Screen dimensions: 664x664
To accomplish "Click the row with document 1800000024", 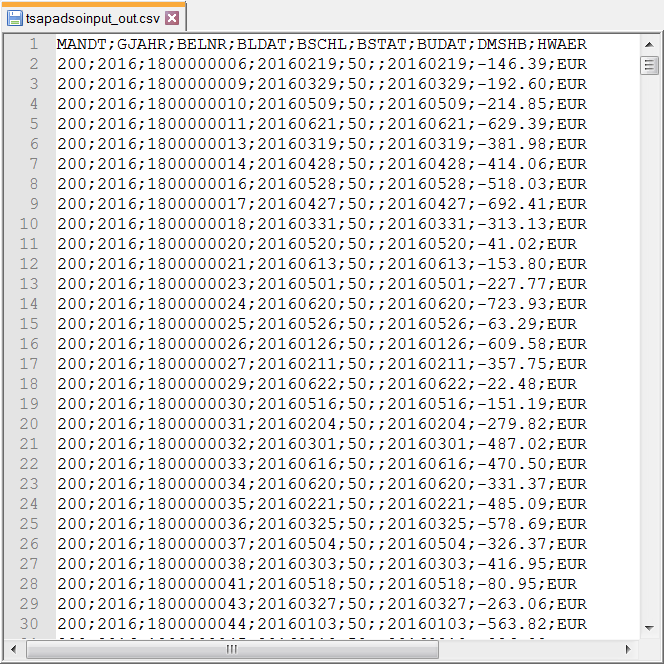I will click(x=322, y=304).
